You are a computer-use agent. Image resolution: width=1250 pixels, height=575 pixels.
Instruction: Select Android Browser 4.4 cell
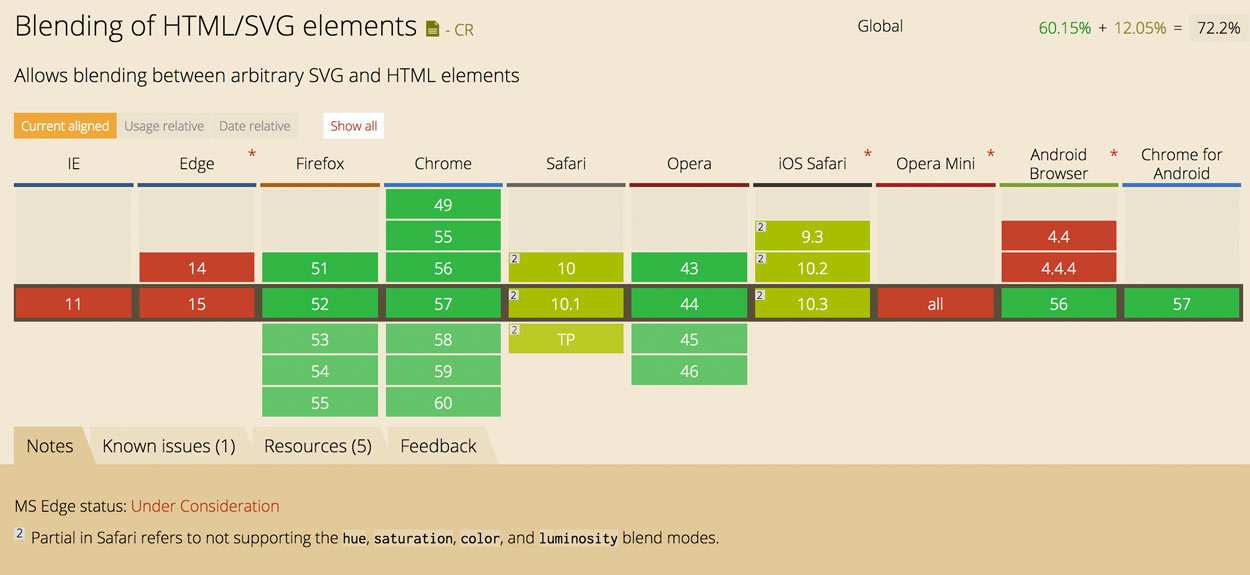1058,236
